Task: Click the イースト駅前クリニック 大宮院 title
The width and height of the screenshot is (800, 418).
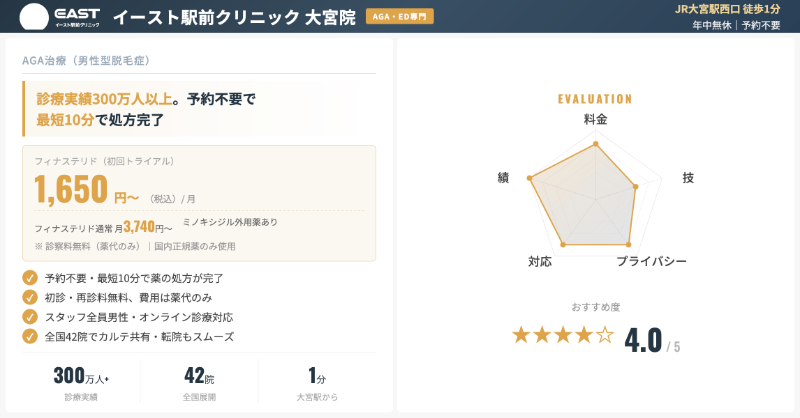Action: pyautogui.click(x=234, y=17)
